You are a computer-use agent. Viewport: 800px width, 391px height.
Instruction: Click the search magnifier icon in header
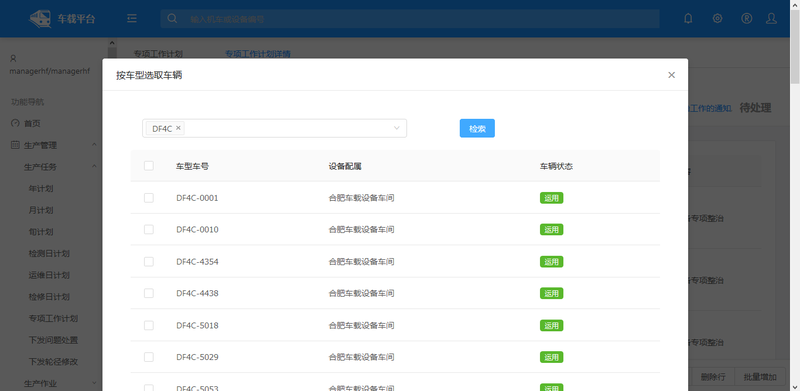pos(172,18)
